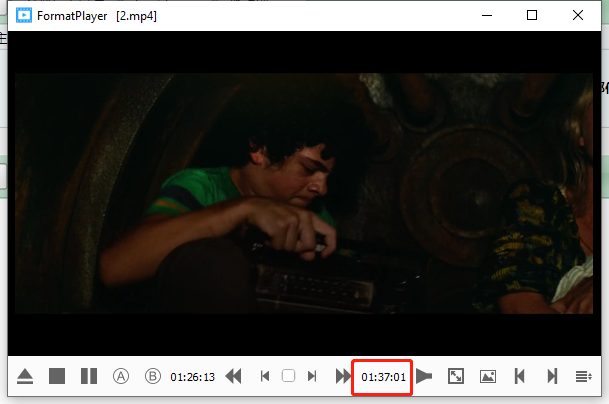Screen dimensions: 609x404
Task: Pause the video with the pause button
Action: pyautogui.click(x=89, y=376)
